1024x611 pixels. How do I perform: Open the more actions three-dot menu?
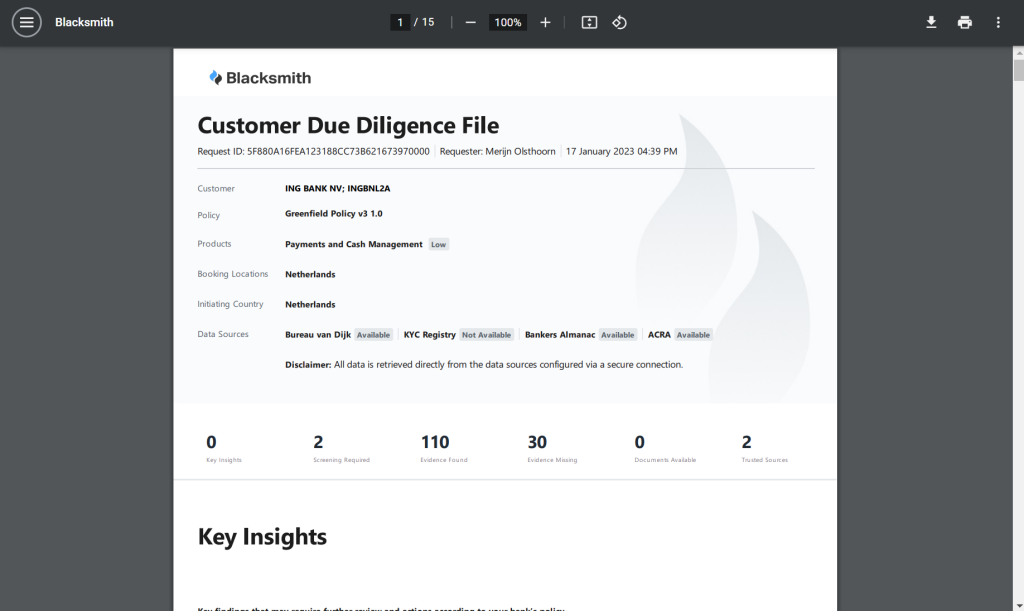(x=997, y=22)
